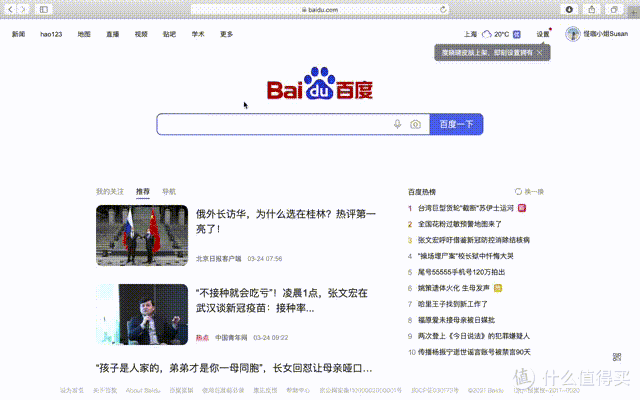Open the 直播 navigation link
Image resolution: width=640 pixels, height=400 pixels.
click(x=113, y=34)
